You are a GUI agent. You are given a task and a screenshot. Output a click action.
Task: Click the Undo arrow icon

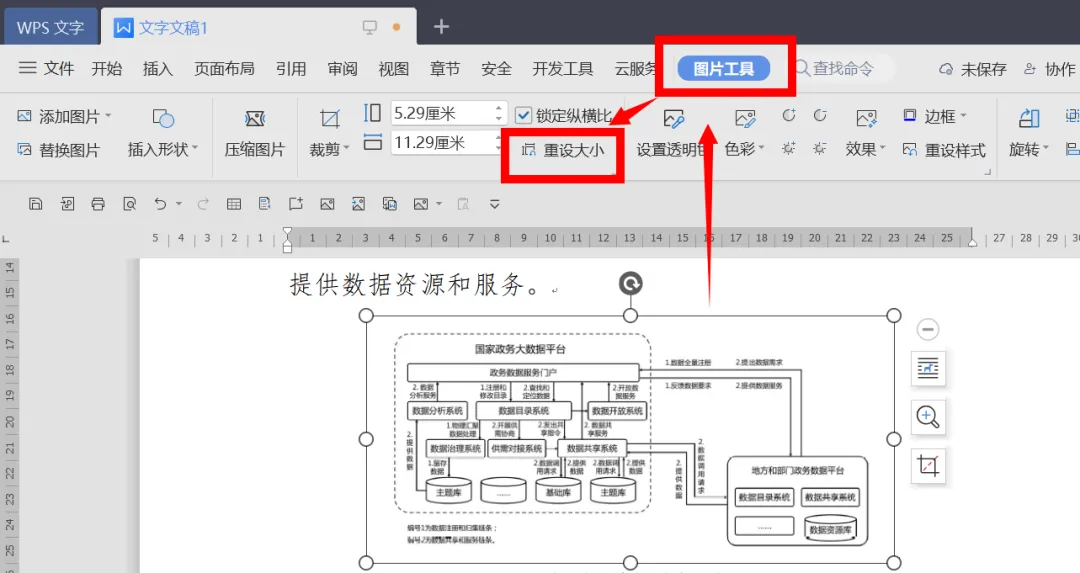pos(160,204)
